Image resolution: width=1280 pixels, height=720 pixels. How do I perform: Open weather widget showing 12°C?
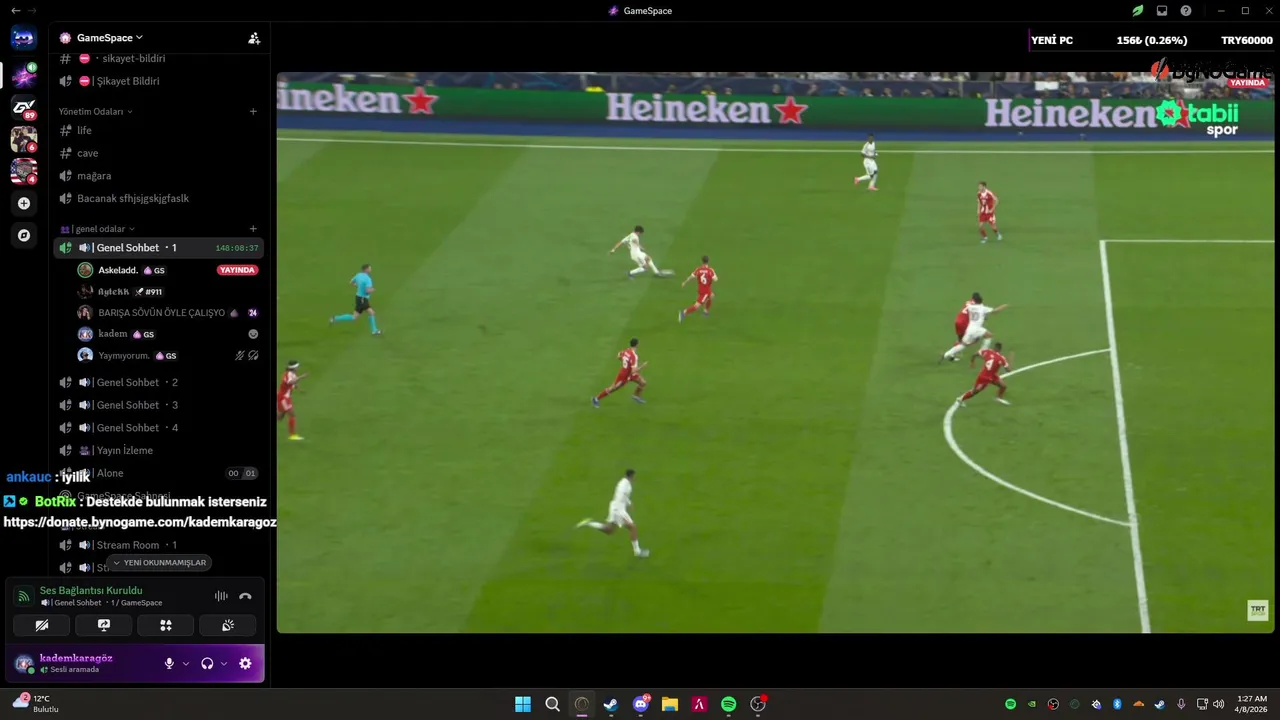click(x=35, y=703)
